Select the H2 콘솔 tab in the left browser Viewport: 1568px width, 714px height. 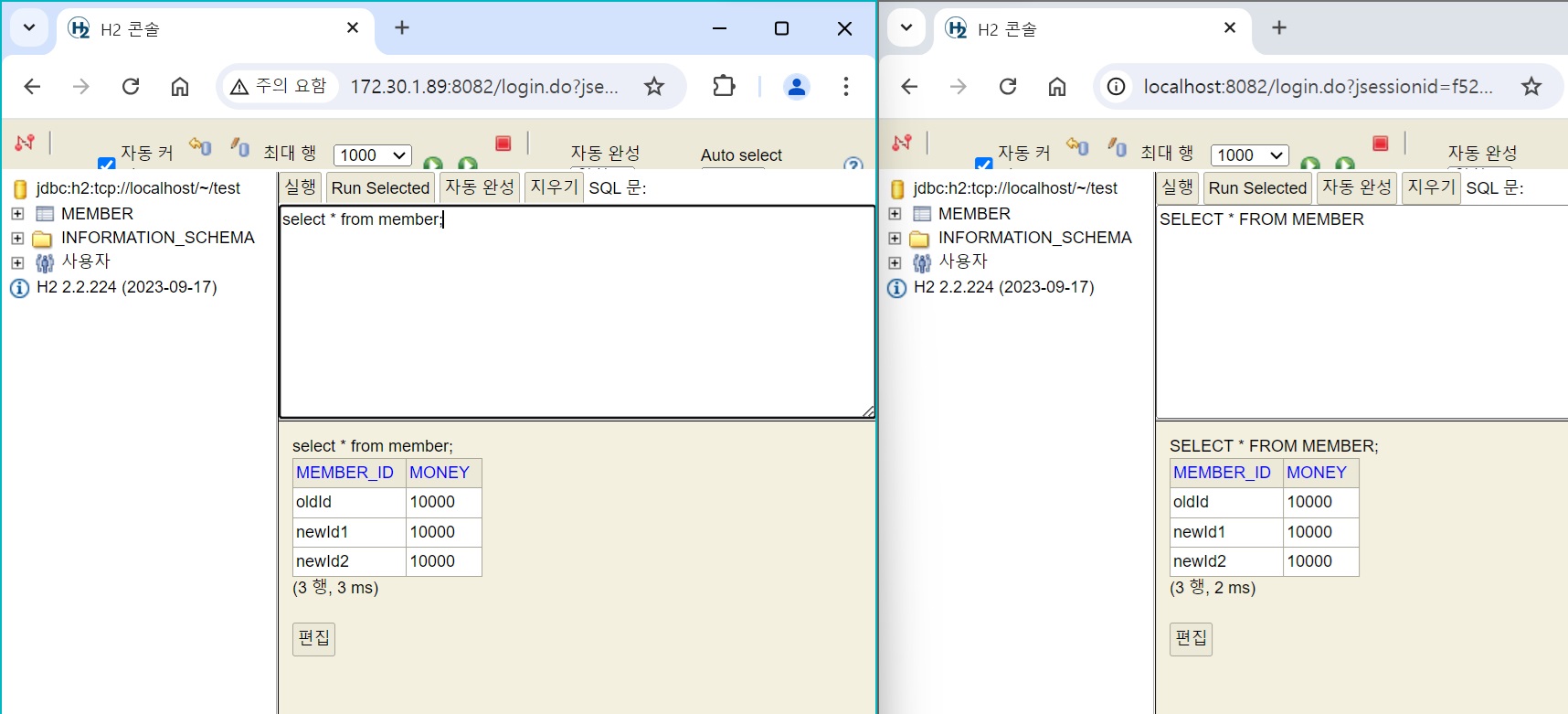pyautogui.click(x=216, y=29)
